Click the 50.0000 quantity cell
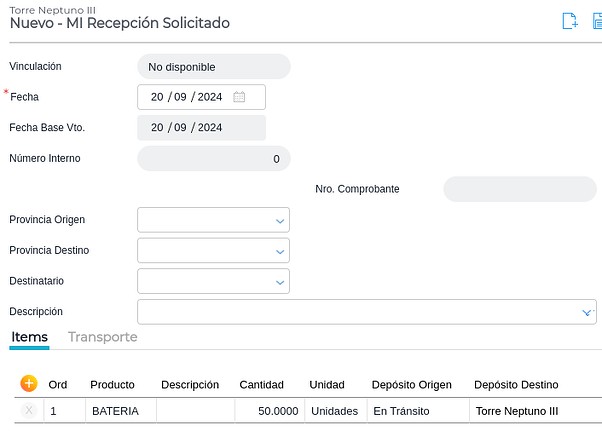This screenshot has width=602, height=431. [269, 410]
